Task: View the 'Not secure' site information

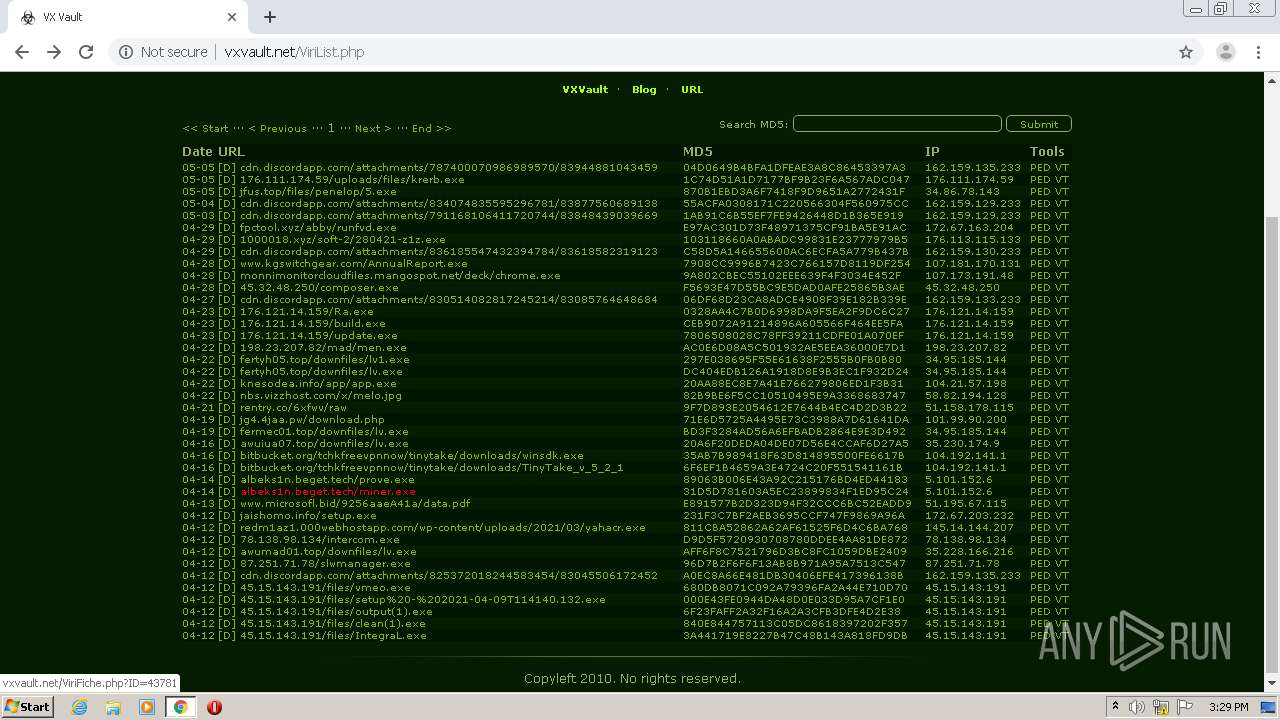Action: pyautogui.click(x=163, y=52)
